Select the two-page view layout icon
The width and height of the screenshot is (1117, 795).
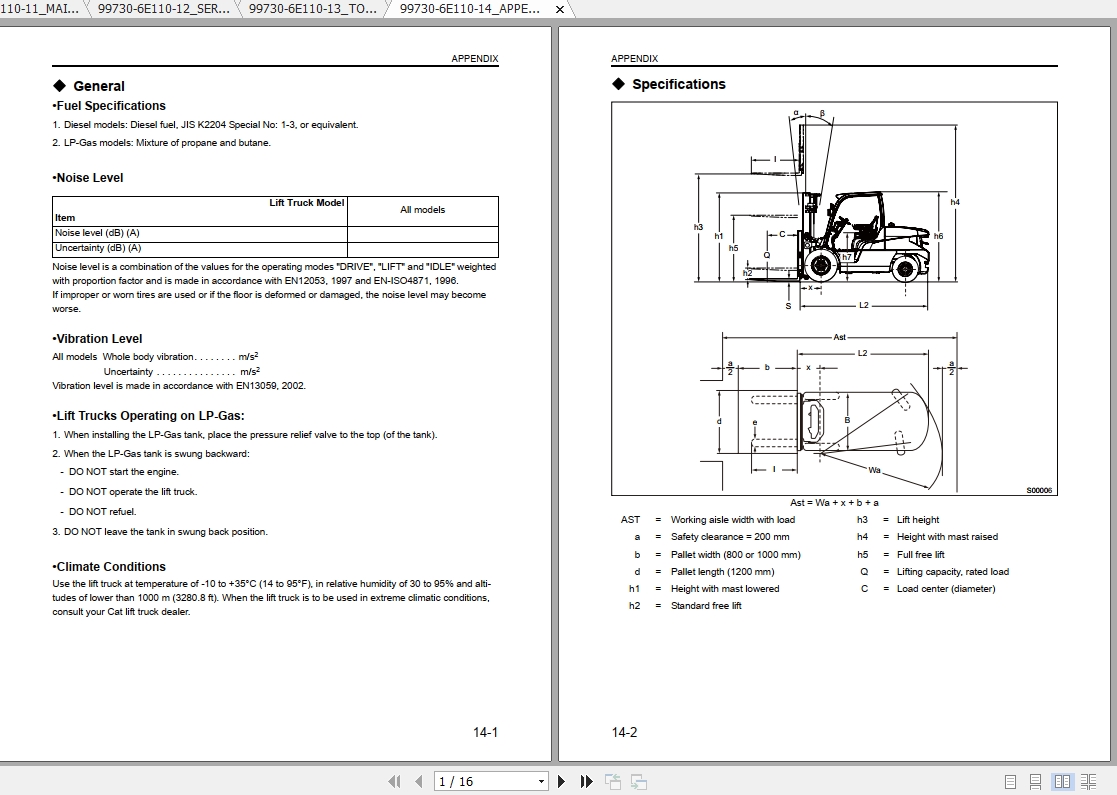tap(1062, 781)
